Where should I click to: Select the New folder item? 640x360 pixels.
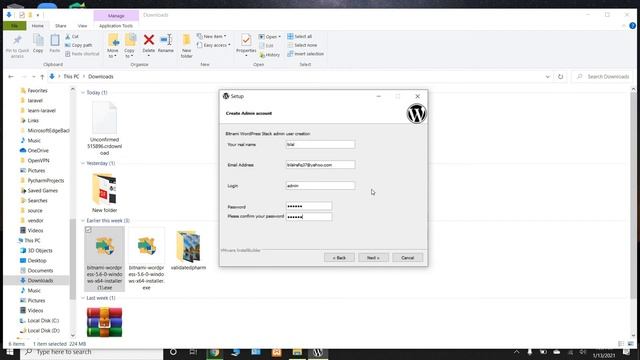[104, 193]
